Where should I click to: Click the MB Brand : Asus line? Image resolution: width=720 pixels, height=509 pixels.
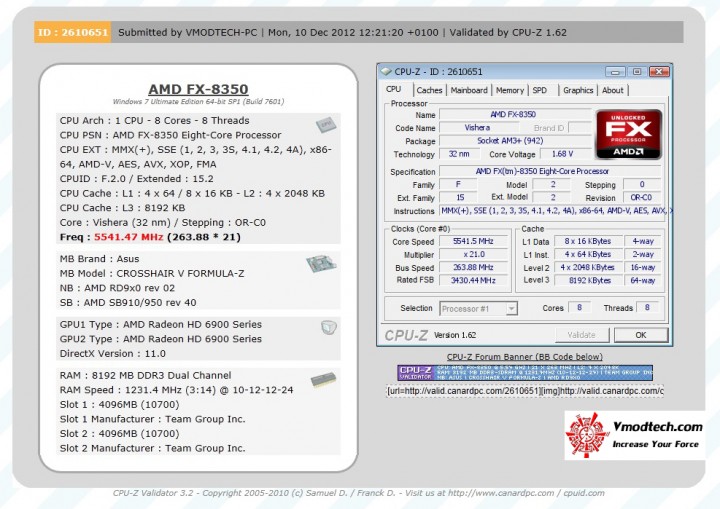point(99,259)
